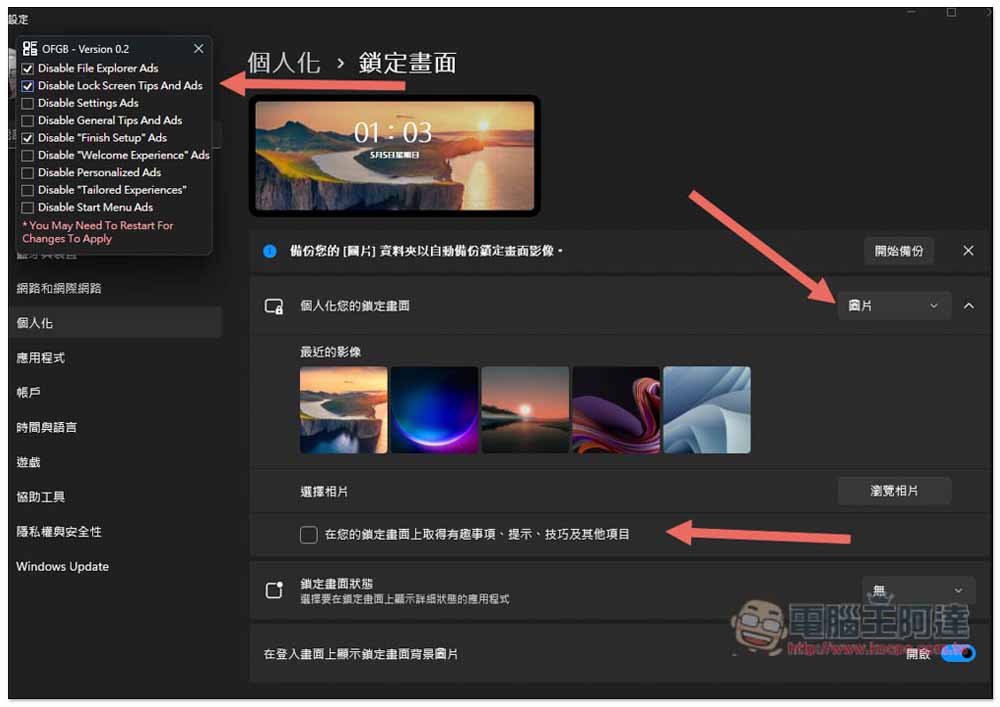Viewport: 1000px width, 707px height.
Task: Close the OFGB window
Action: [199, 48]
